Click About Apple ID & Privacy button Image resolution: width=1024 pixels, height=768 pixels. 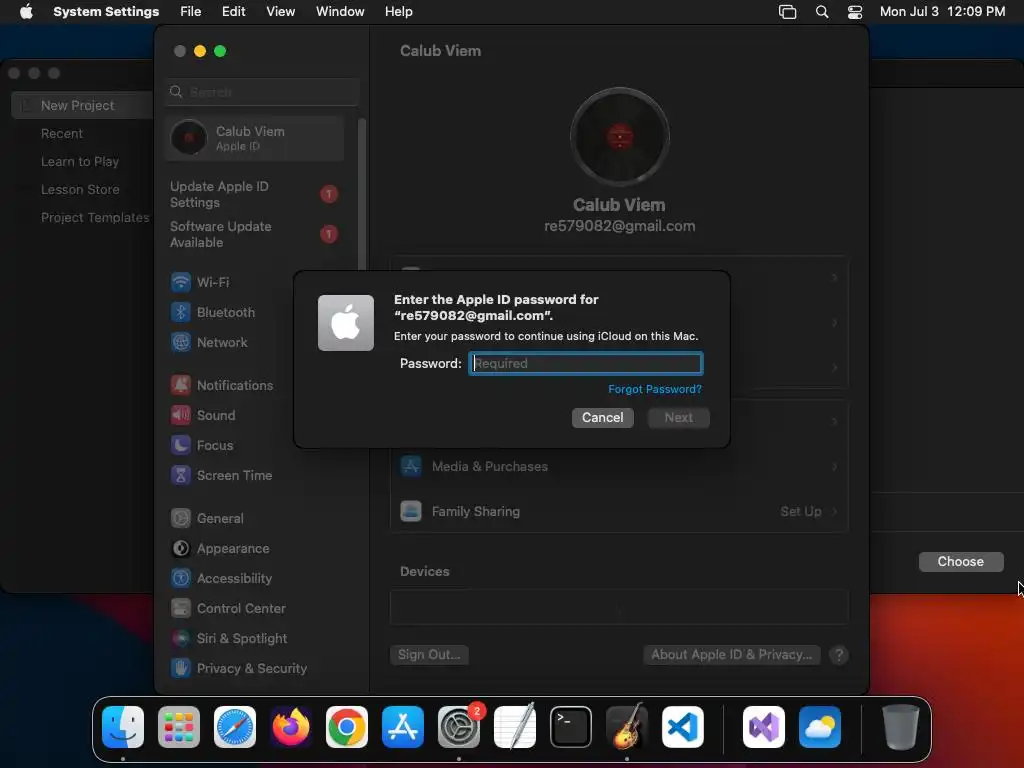[732, 654]
